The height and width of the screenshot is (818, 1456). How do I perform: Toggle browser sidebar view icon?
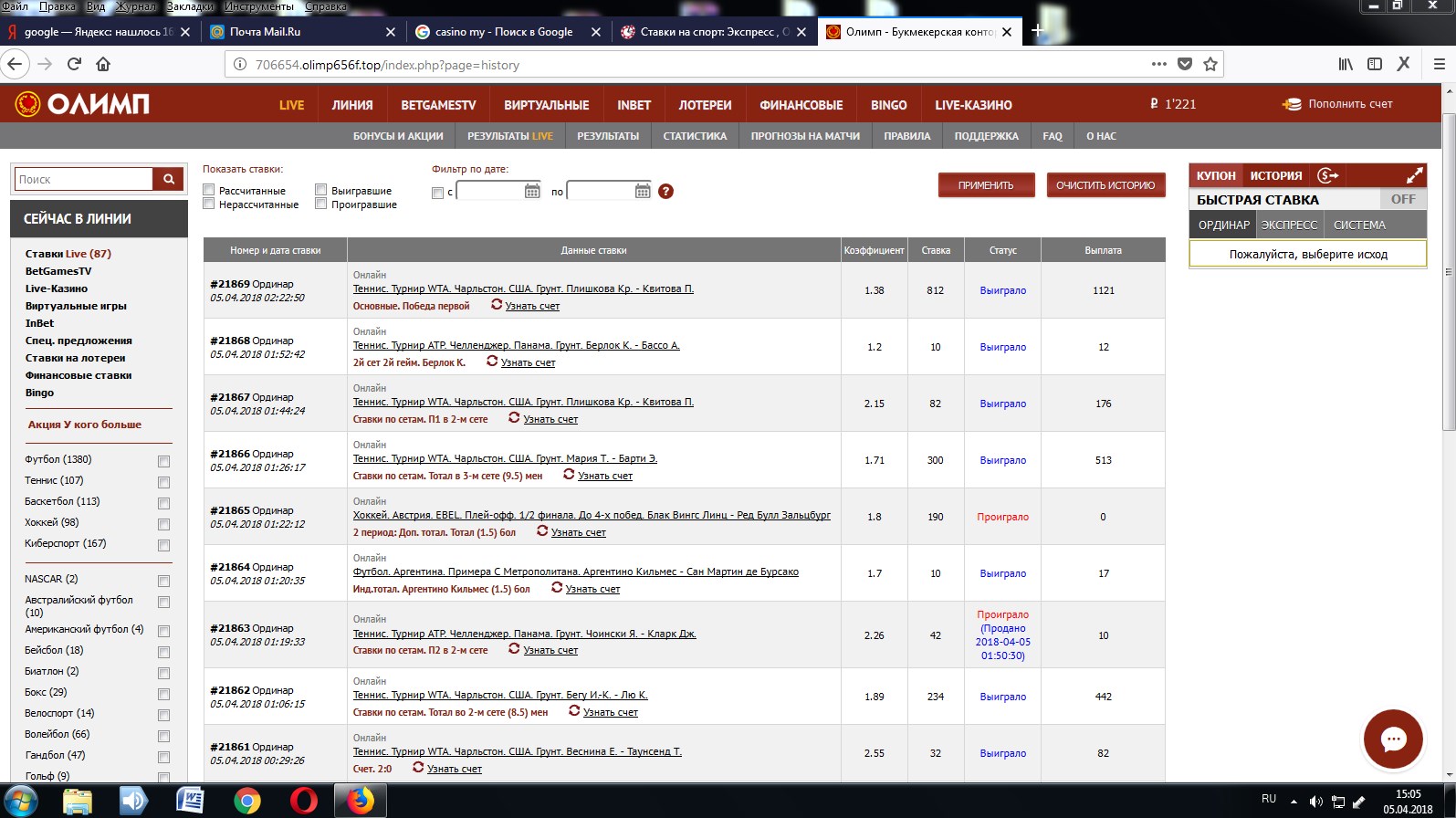(x=1375, y=64)
